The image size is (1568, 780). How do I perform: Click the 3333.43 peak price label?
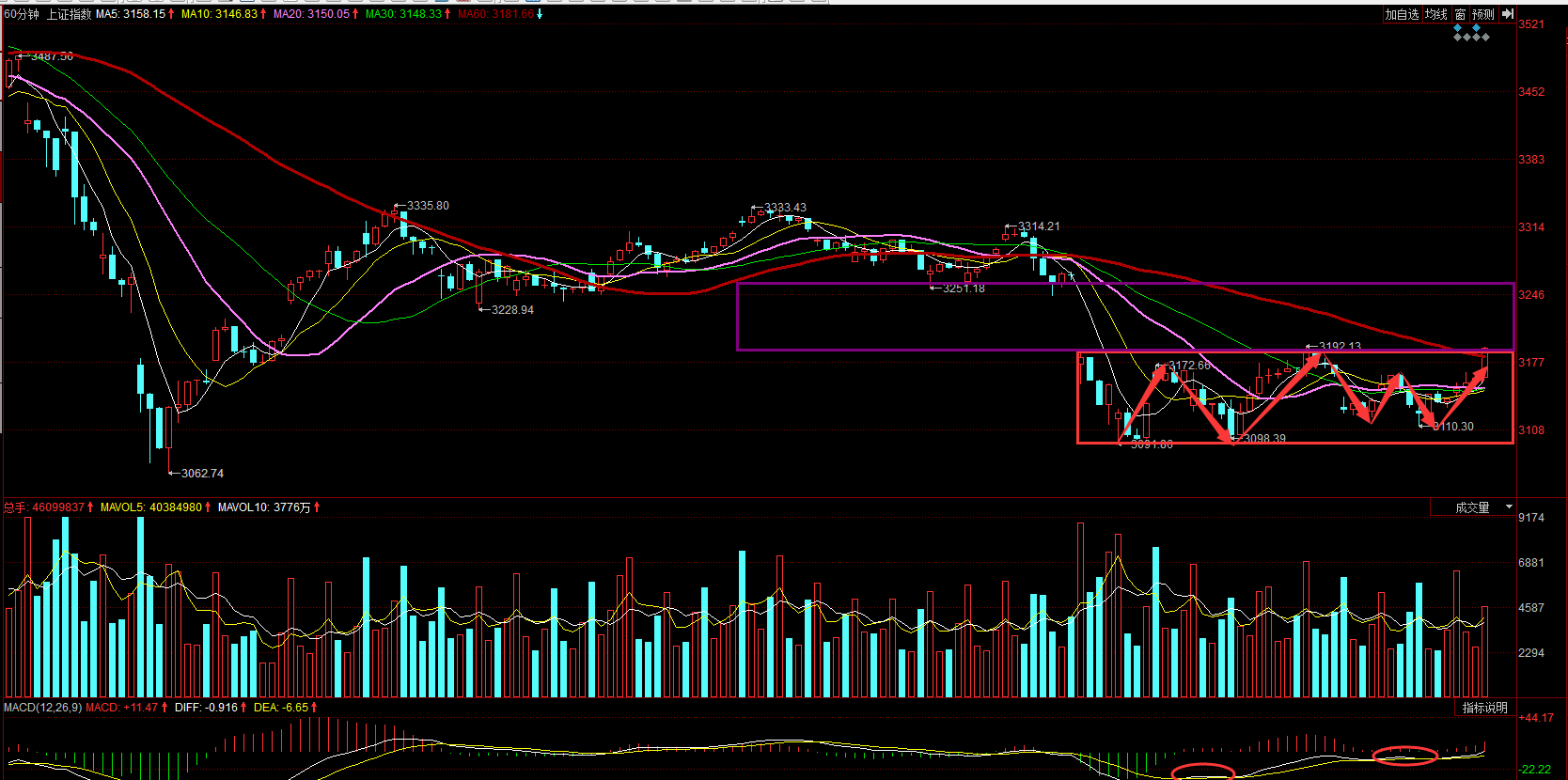pos(785,208)
